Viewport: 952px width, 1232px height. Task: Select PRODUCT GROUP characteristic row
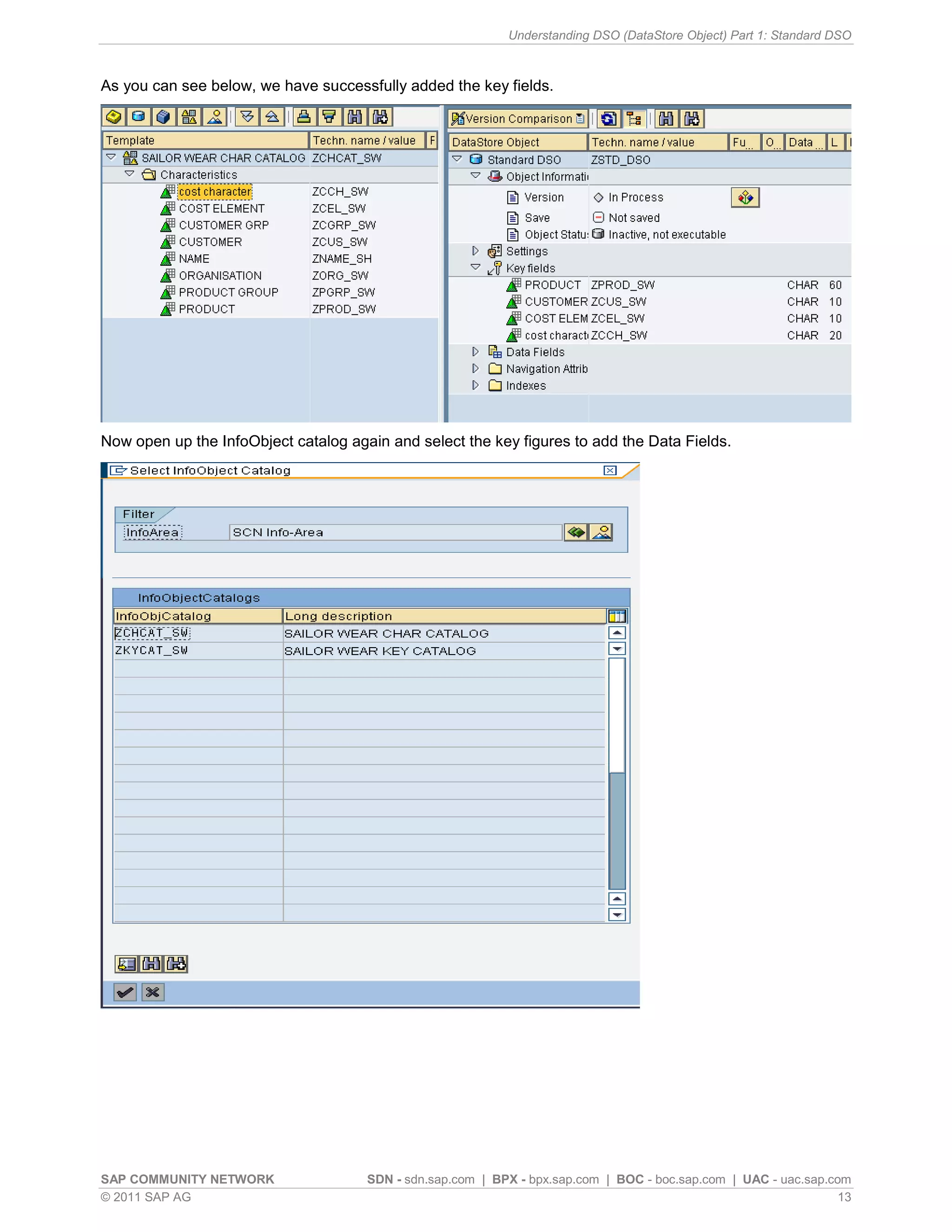(x=228, y=292)
